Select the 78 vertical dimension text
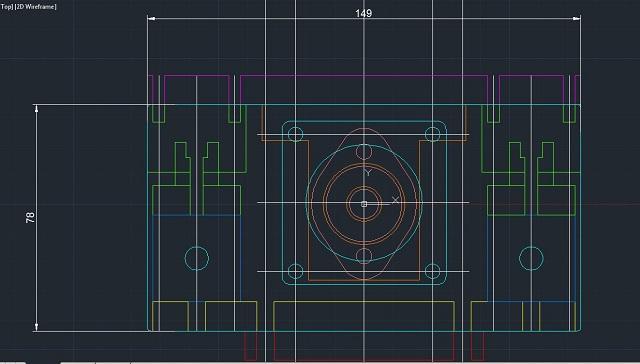The width and height of the screenshot is (640, 364). coord(31,218)
